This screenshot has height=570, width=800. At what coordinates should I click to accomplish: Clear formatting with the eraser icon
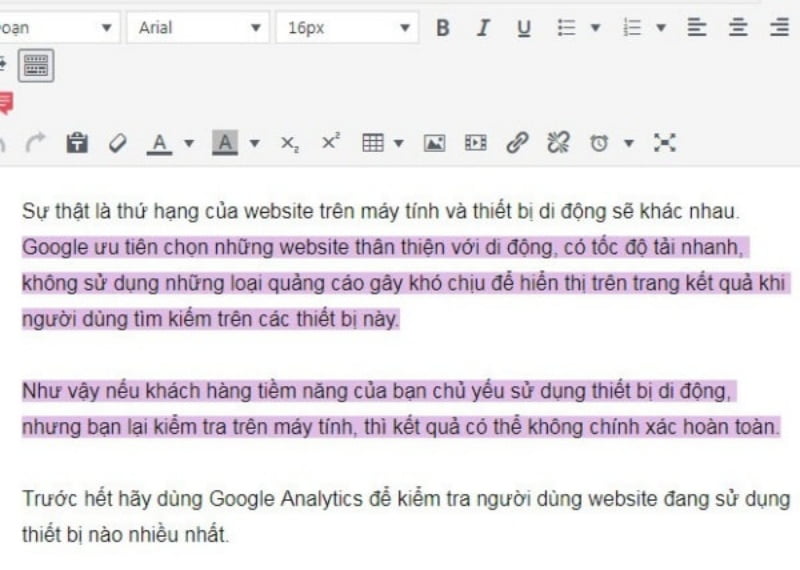[118, 143]
